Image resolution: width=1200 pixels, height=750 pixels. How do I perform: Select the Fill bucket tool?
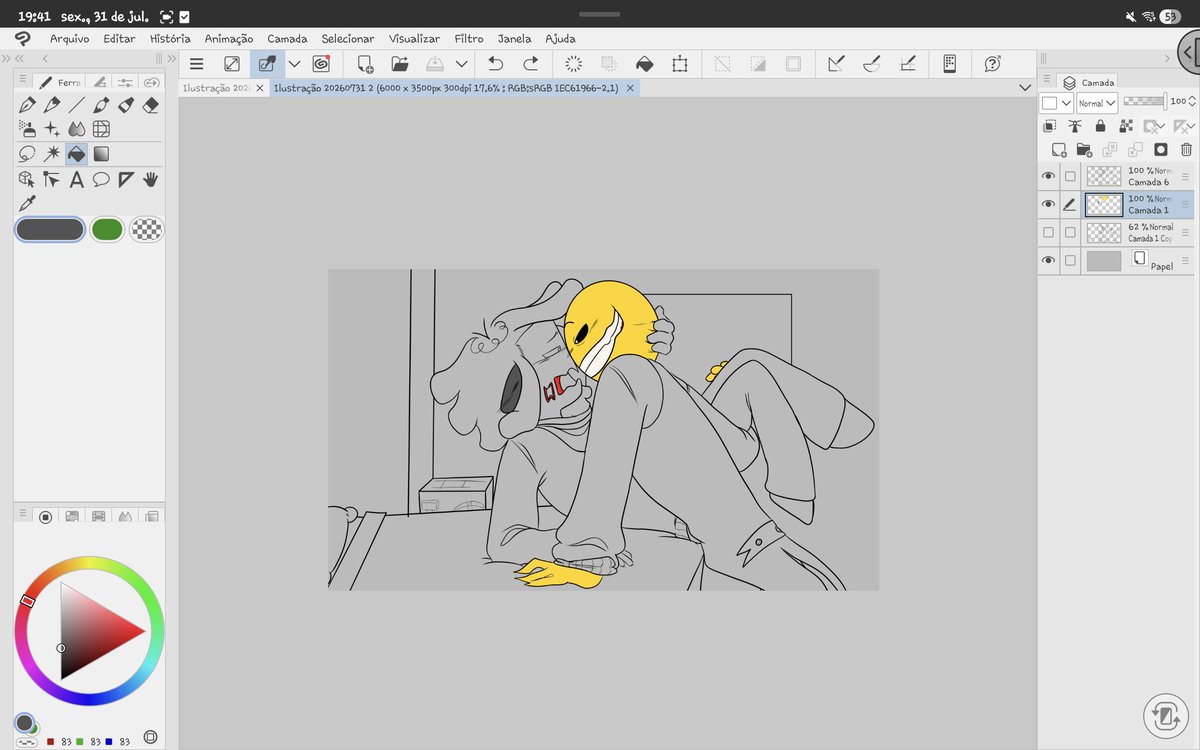76,154
